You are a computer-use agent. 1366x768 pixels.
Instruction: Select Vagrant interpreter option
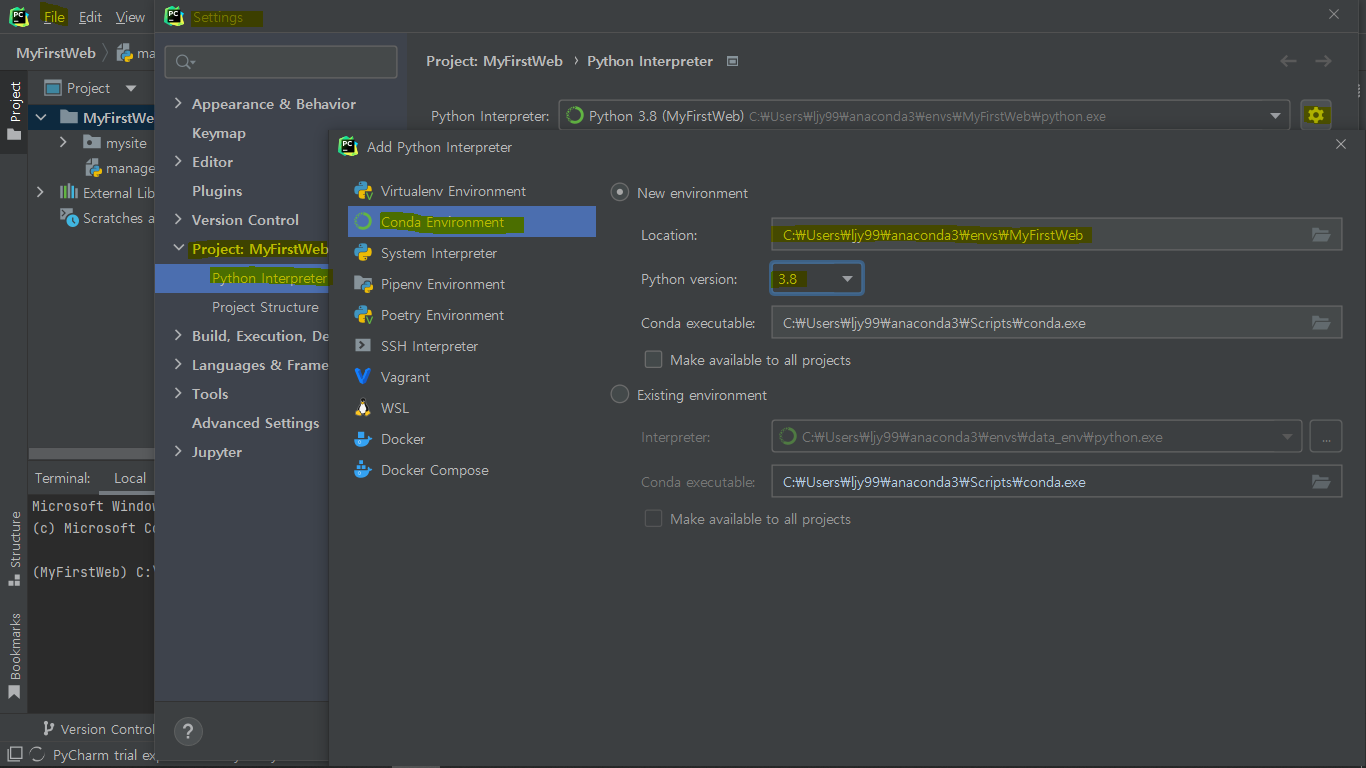coord(405,377)
